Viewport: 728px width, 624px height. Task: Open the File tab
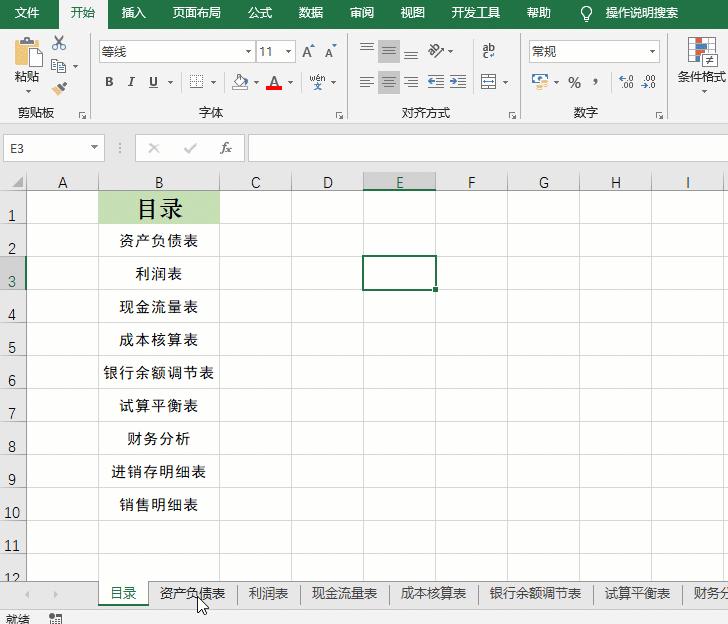26,13
